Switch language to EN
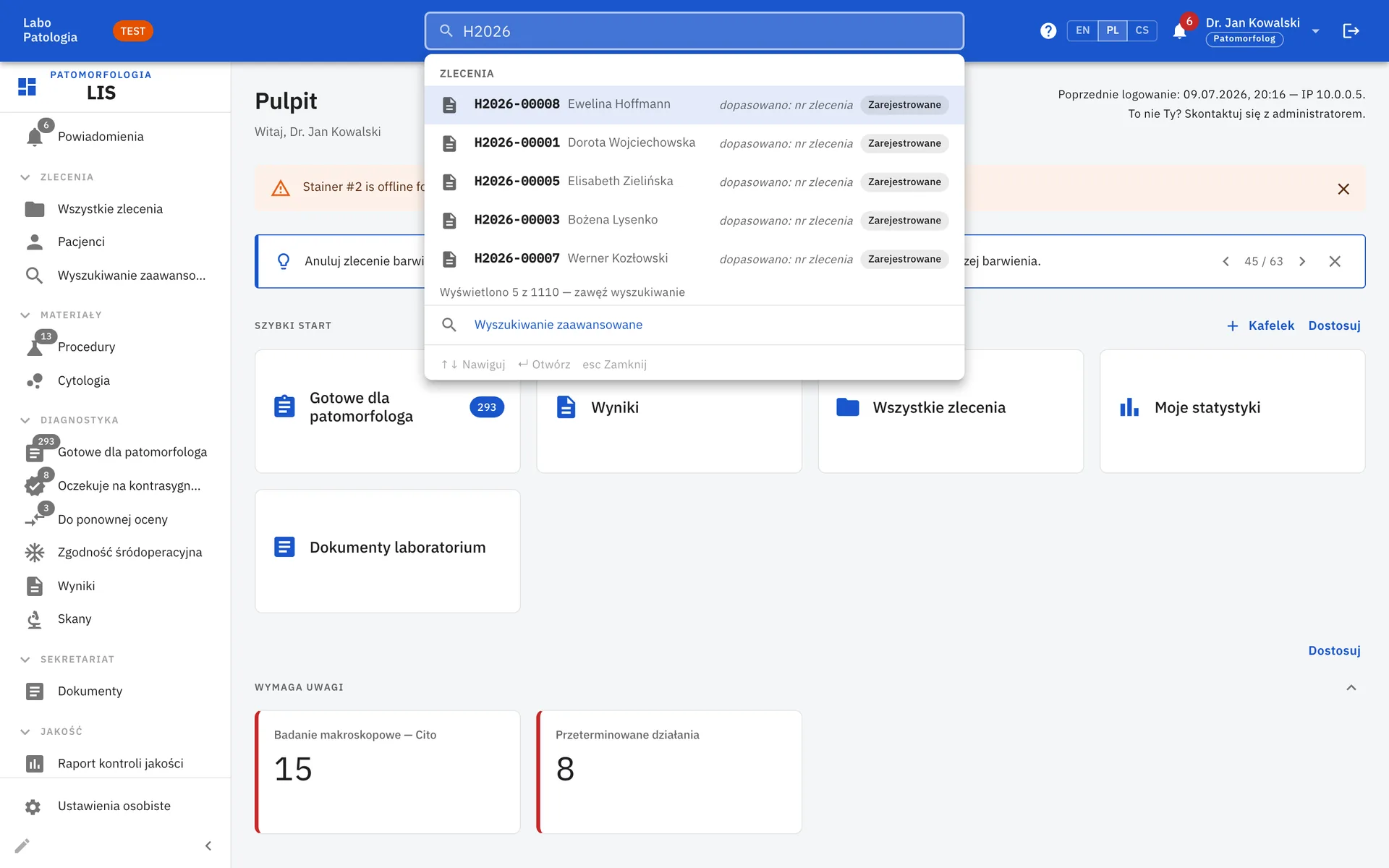1389x868 pixels. click(1082, 31)
